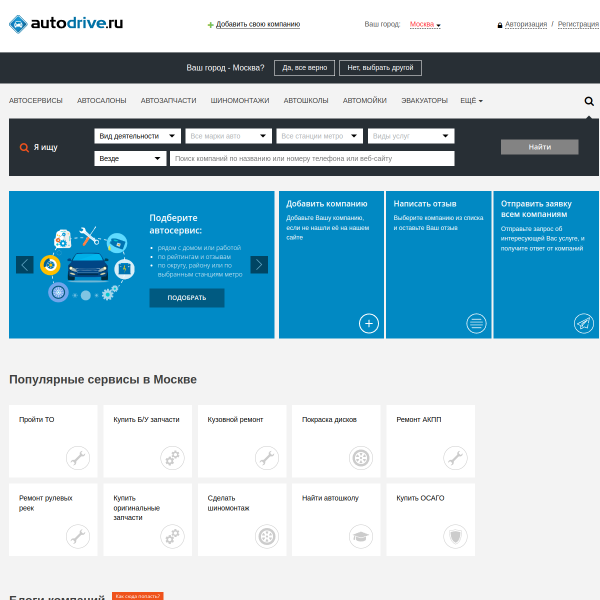
Task: Select the Купить ОСАГО label
Action: click(x=420, y=498)
